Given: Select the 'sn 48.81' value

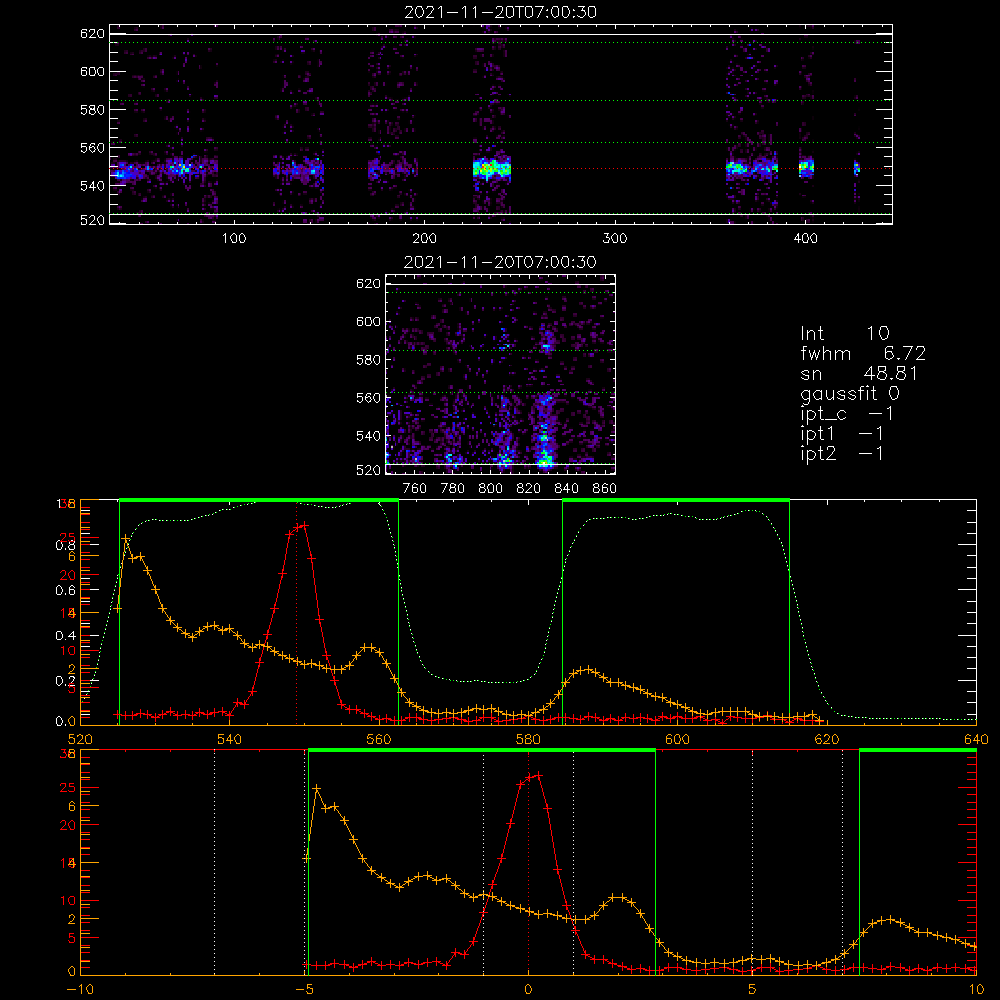Looking at the screenshot, I should click(859, 373).
